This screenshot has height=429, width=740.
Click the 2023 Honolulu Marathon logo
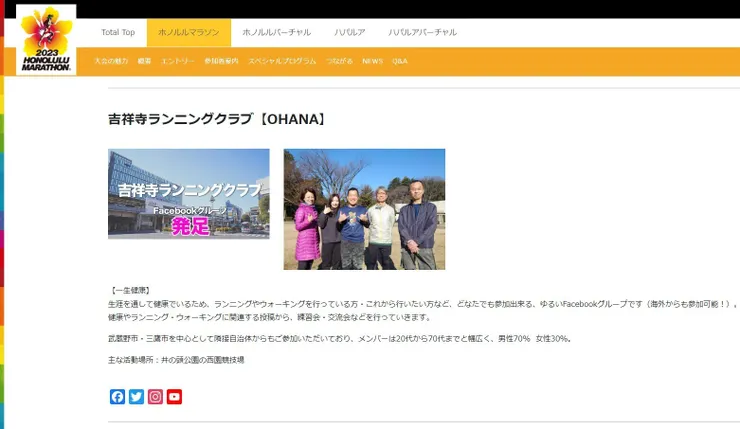point(46,39)
